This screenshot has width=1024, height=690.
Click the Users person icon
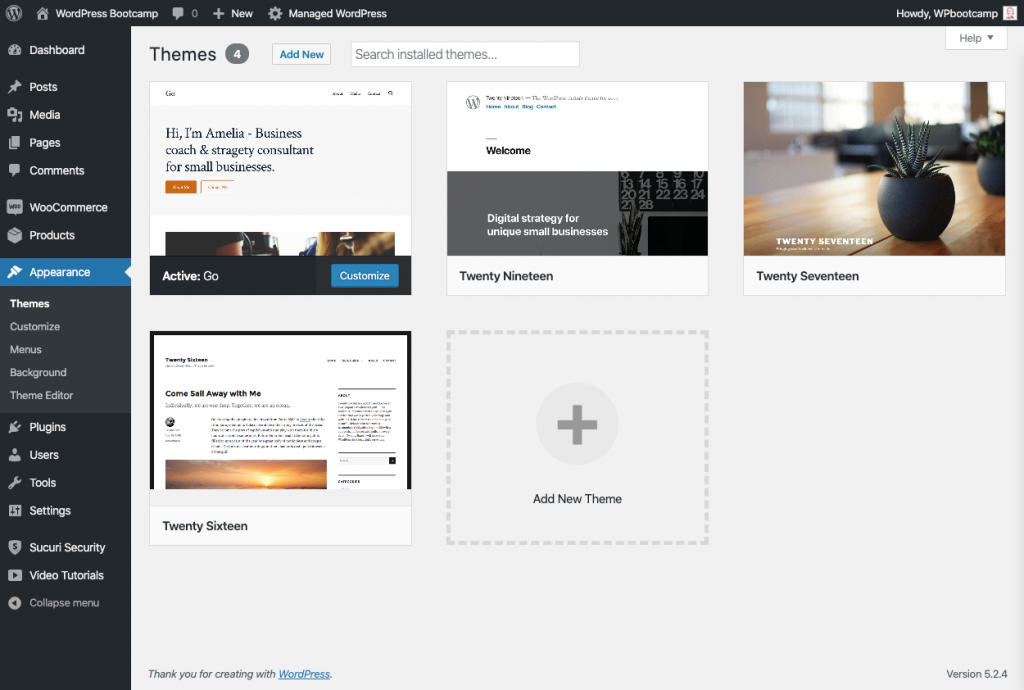coord(14,455)
